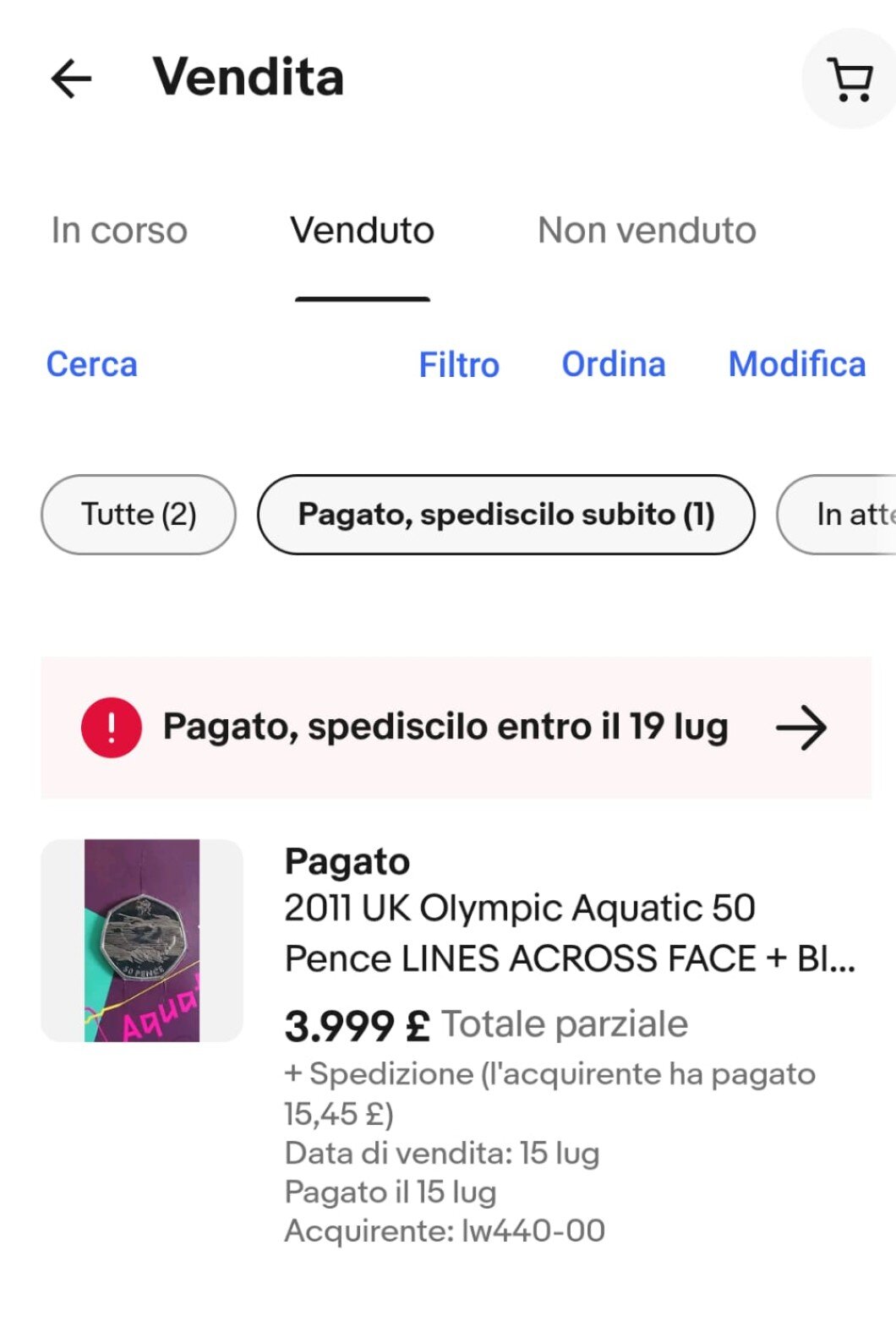This screenshot has width=896, height=1321.
Task: Click the 3.999 £ subtotal price
Action: 357,1025
